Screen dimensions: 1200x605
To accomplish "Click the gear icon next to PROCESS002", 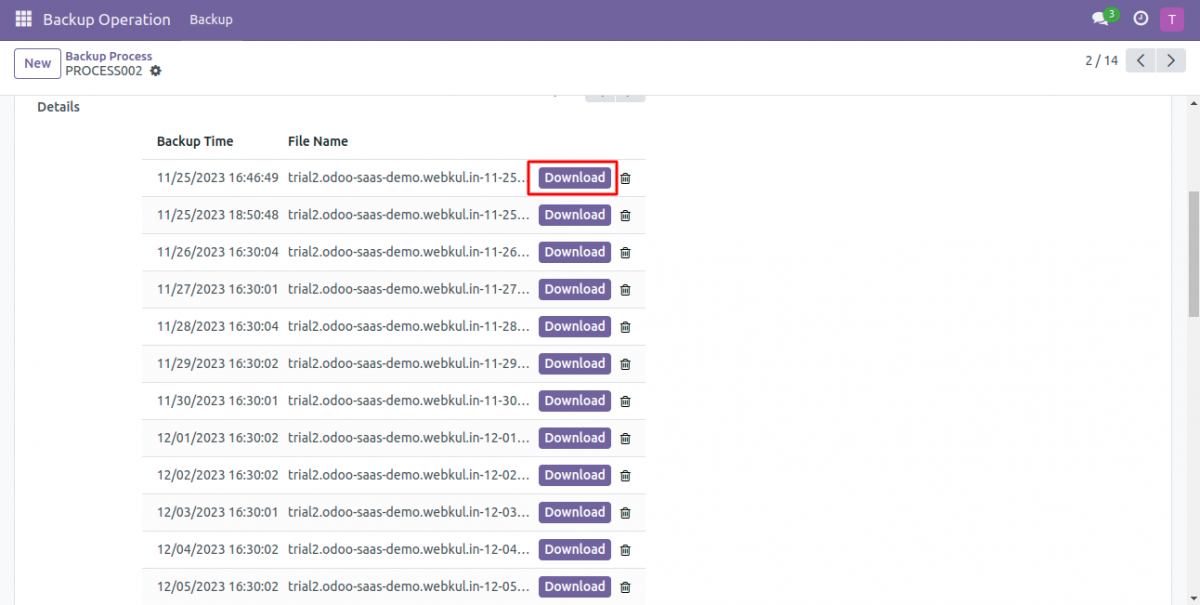I will [155, 71].
